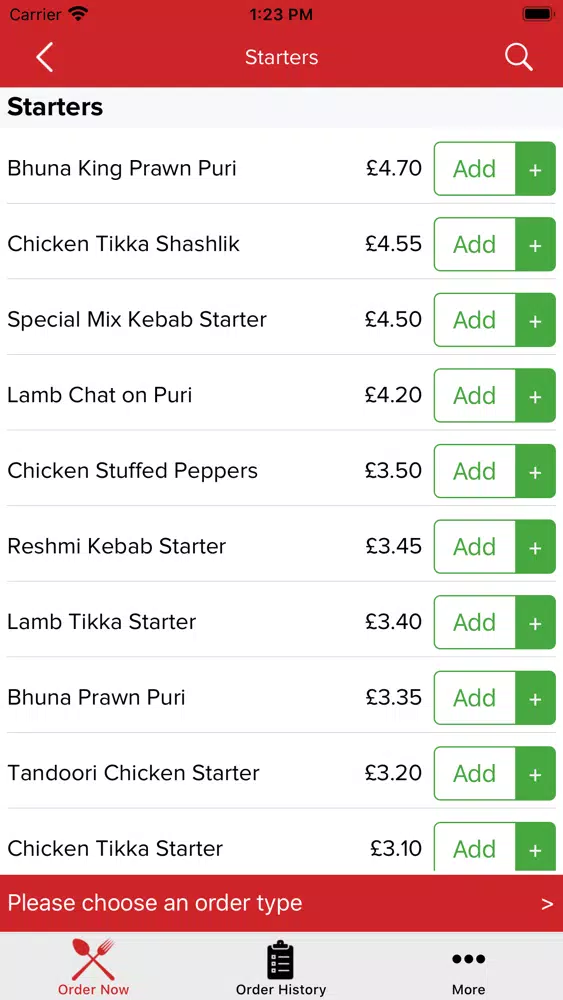Open 'Please choose an order type' bar
Screen dimensions: 563x1000
(x=281, y=904)
